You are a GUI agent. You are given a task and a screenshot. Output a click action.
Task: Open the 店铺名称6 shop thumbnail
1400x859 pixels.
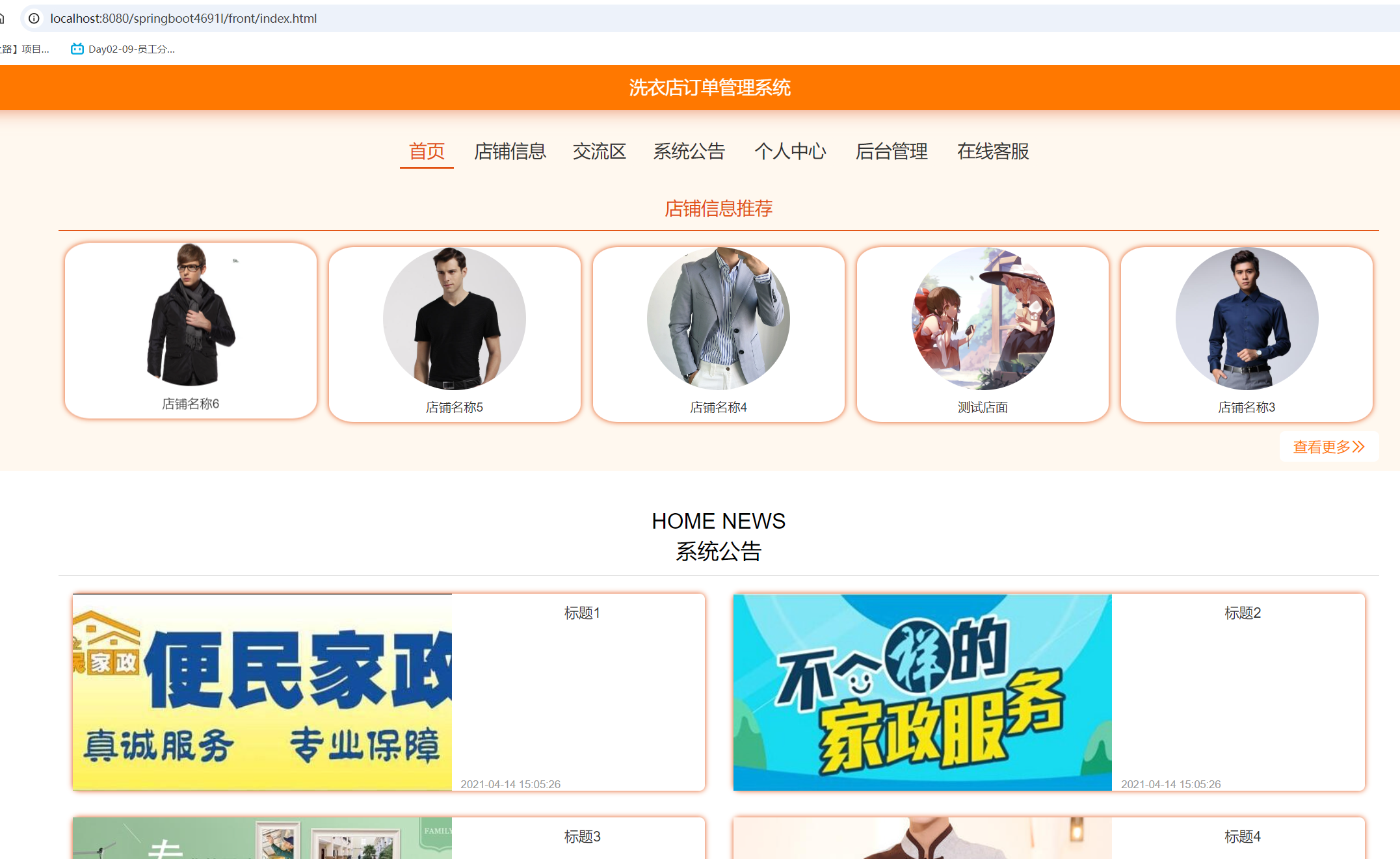click(191, 315)
